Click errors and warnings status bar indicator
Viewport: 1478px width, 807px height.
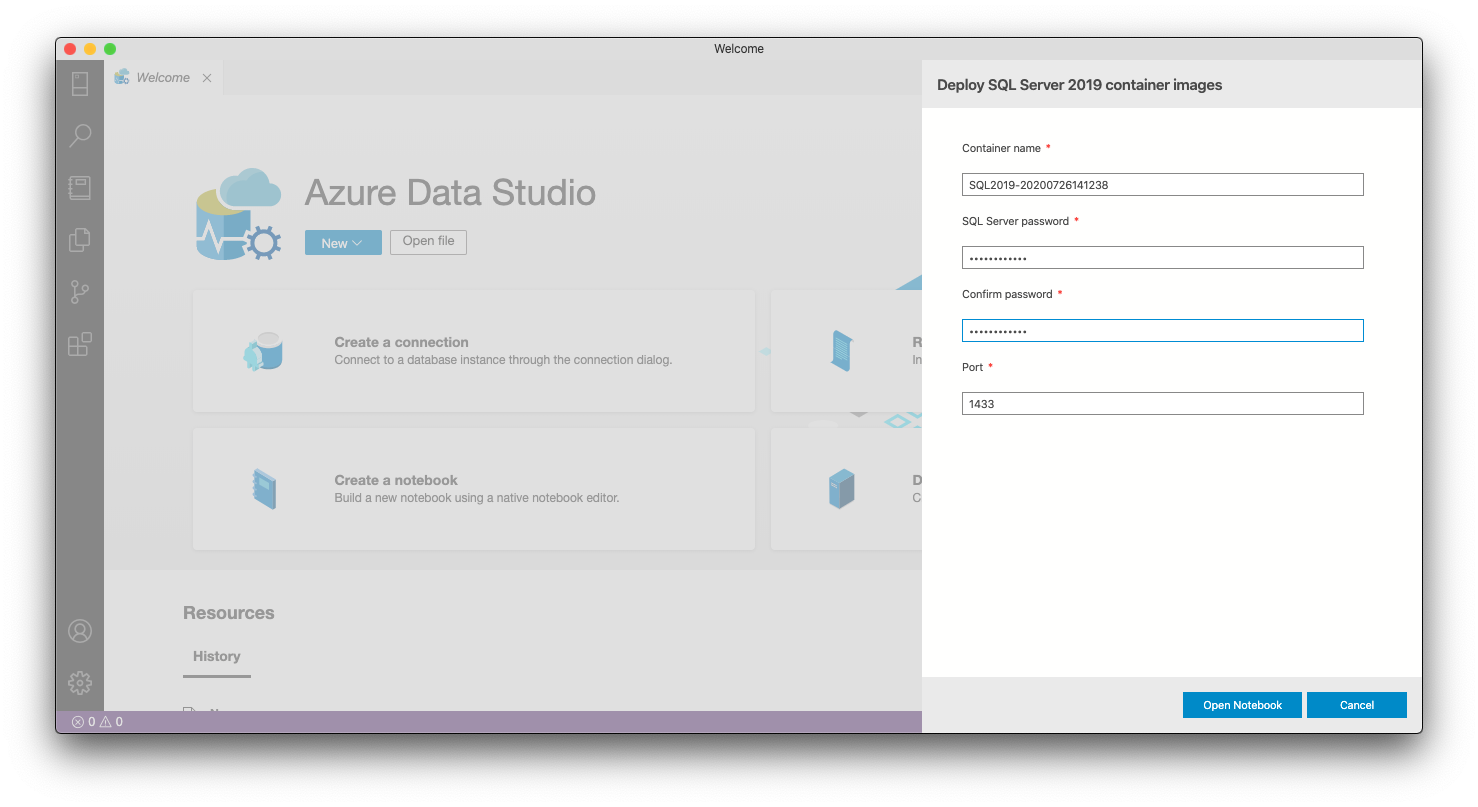tap(97, 721)
